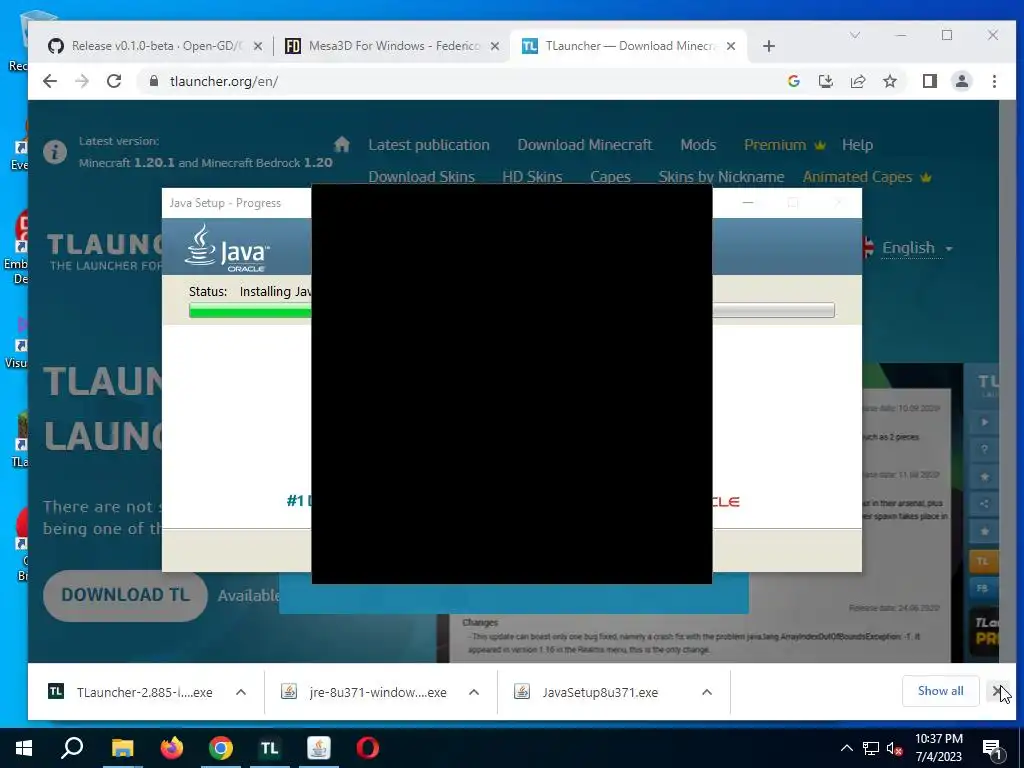1024x768 pixels.
Task: Open the notification center icon
Action: click(x=992, y=748)
